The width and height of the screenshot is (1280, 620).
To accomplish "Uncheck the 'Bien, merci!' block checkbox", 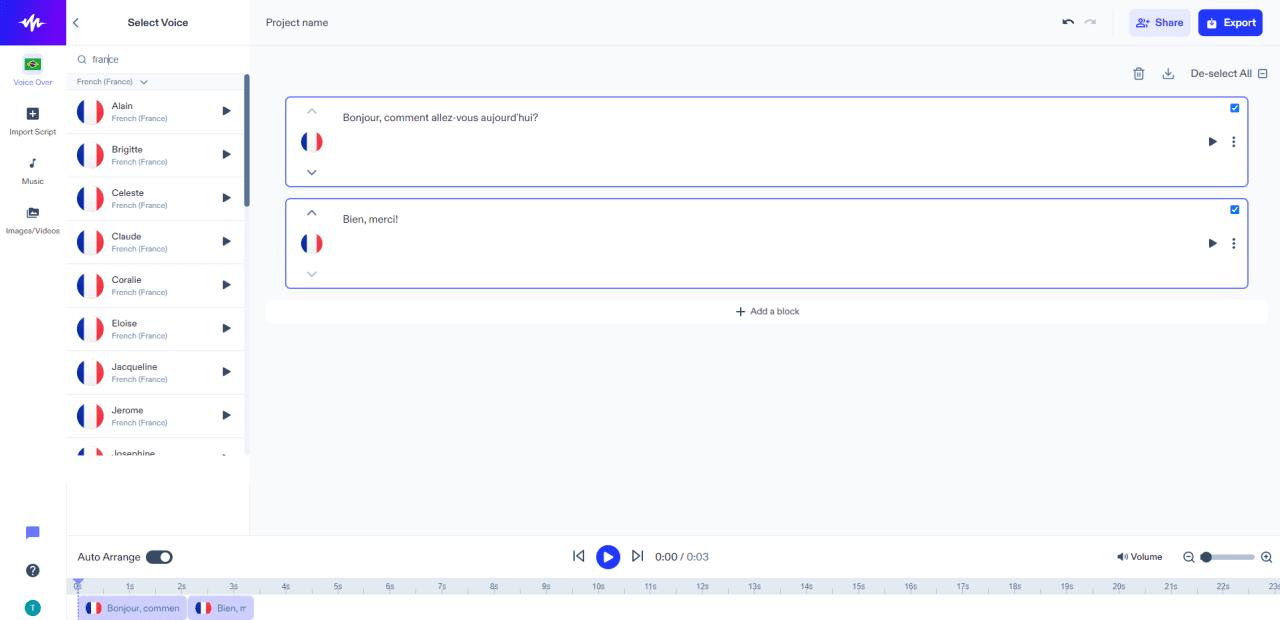I will [1234, 209].
